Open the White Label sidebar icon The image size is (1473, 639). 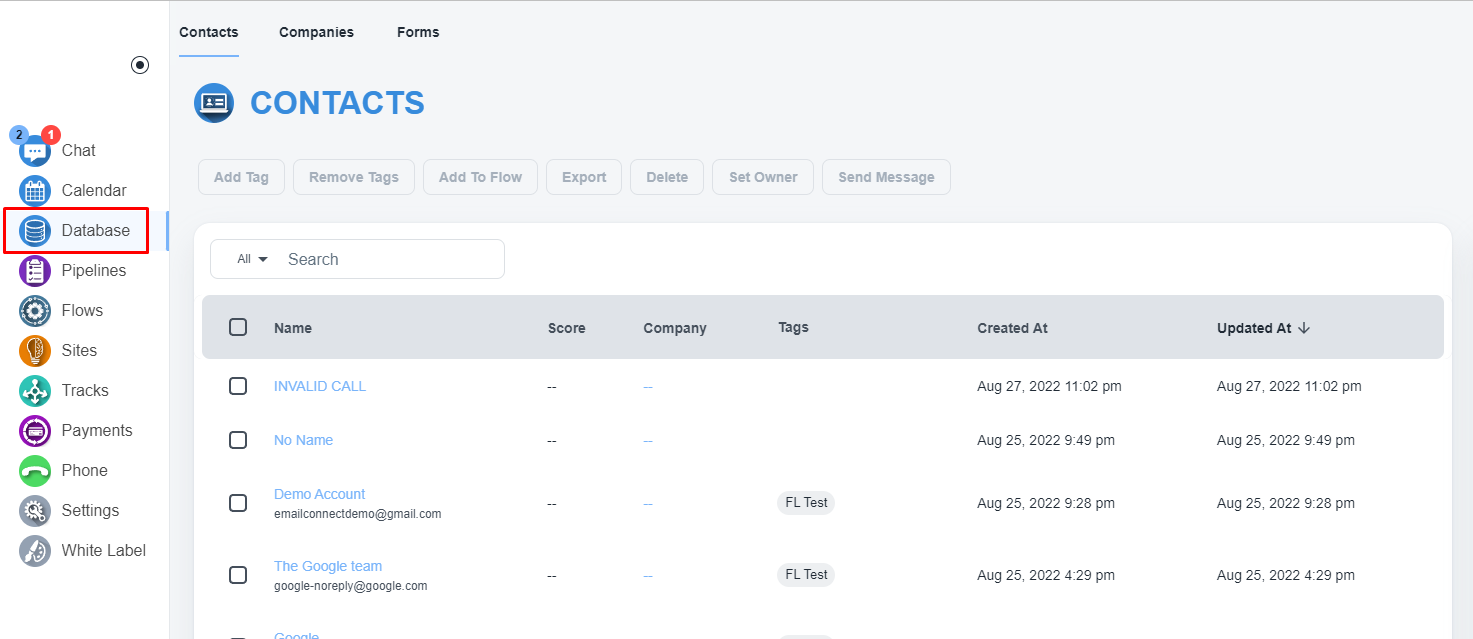pyautogui.click(x=35, y=551)
